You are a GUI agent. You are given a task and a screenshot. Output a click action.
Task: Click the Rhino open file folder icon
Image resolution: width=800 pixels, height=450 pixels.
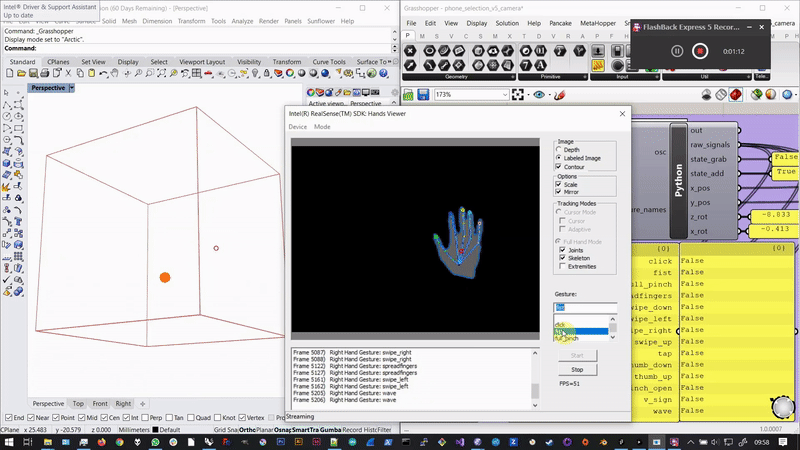(x=24, y=74)
